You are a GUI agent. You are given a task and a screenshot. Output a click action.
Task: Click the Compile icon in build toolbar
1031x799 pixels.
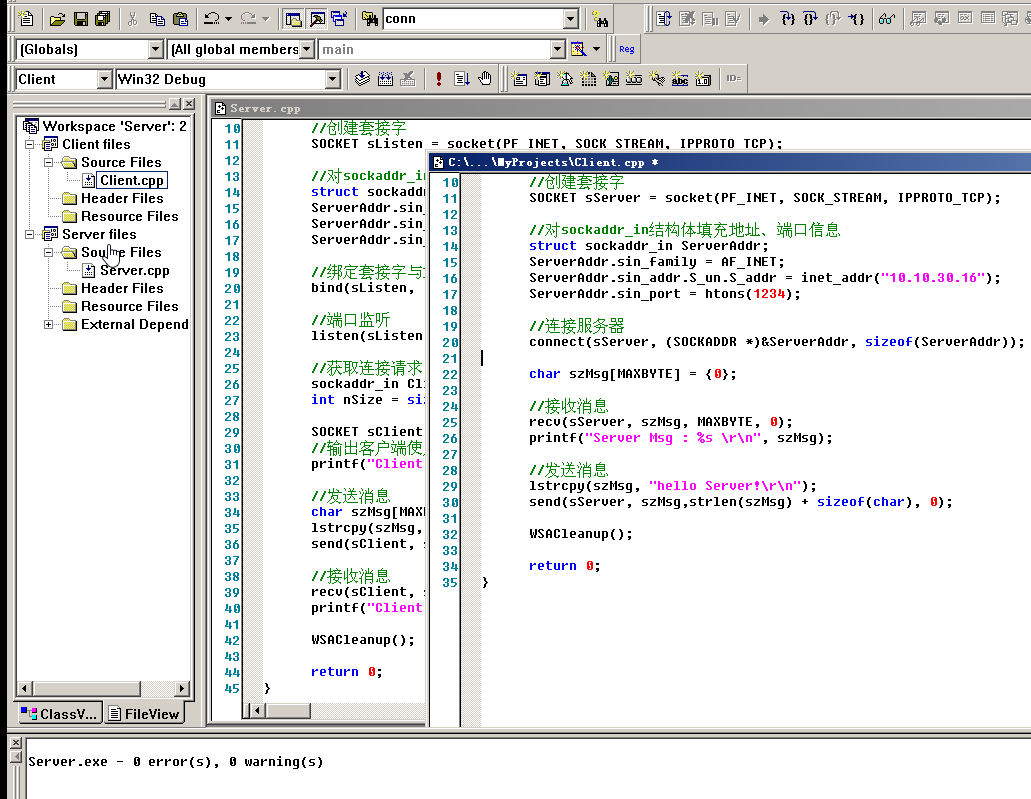[x=361, y=79]
